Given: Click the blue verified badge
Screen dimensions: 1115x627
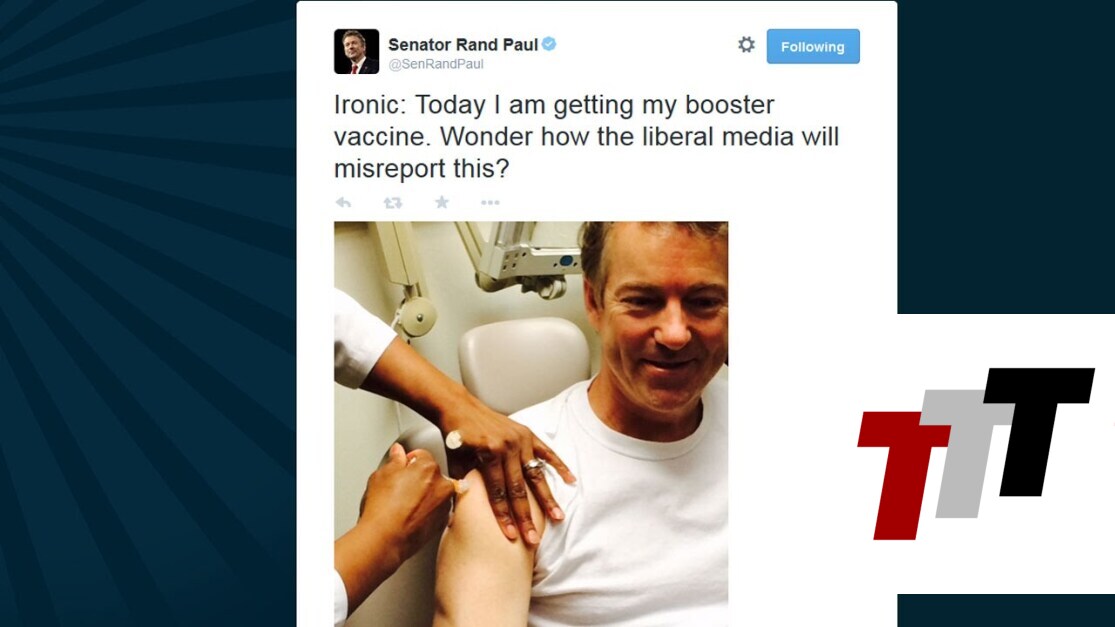Looking at the screenshot, I should pyautogui.click(x=549, y=44).
